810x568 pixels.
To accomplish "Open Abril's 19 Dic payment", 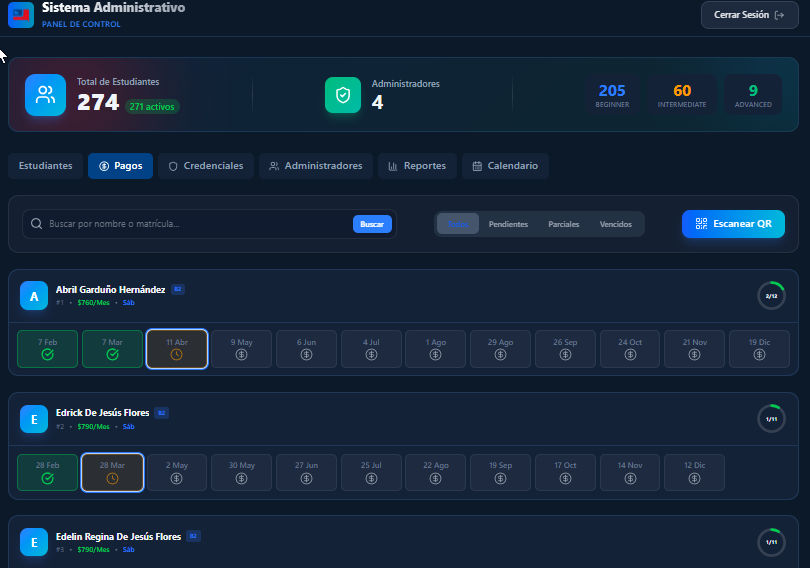I will click(x=759, y=349).
